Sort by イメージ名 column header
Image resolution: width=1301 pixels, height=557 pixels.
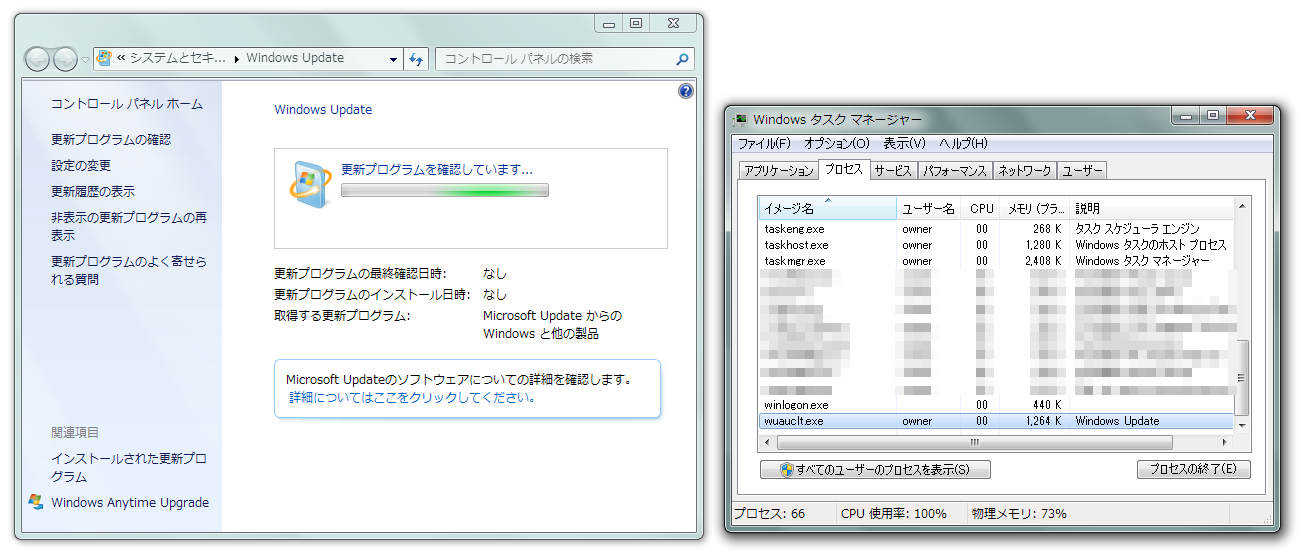(828, 208)
